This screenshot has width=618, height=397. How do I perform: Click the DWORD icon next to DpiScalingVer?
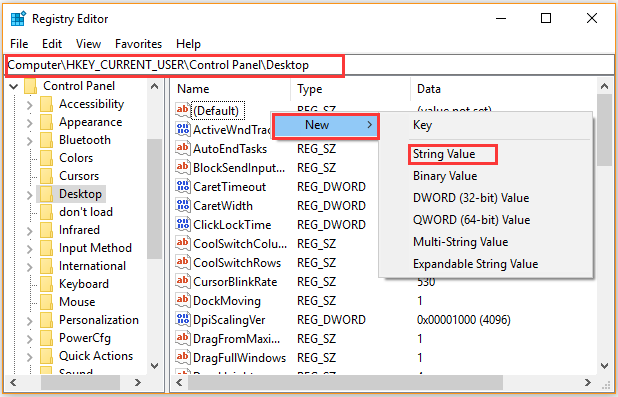(x=182, y=319)
